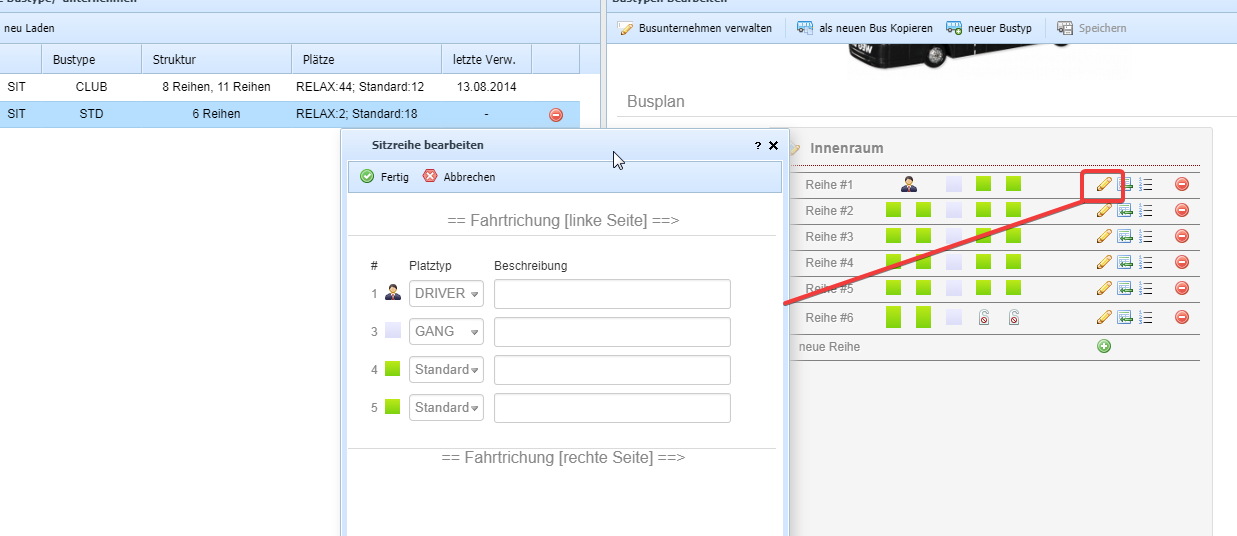Viewport: 1237px width, 536px height.
Task: Open Platztyp dropdown for seat 4
Action: 446,370
